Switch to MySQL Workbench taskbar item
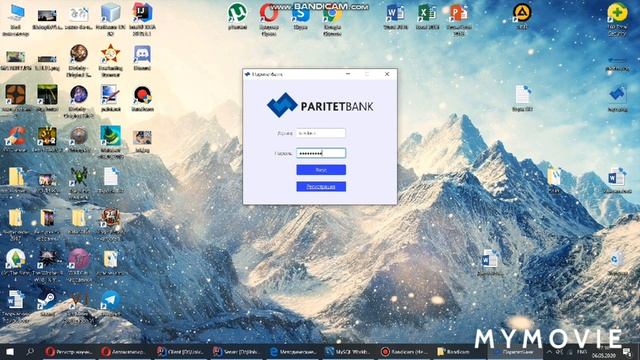 (348, 351)
